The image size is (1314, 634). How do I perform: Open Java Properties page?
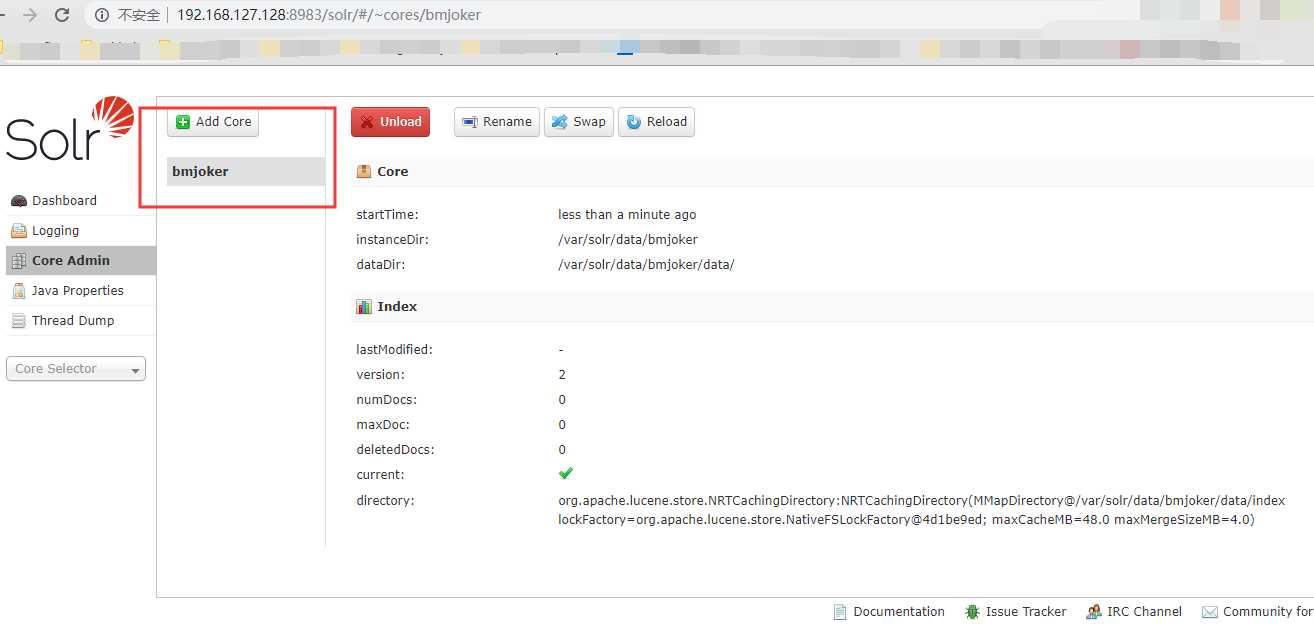[x=81, y=291]
